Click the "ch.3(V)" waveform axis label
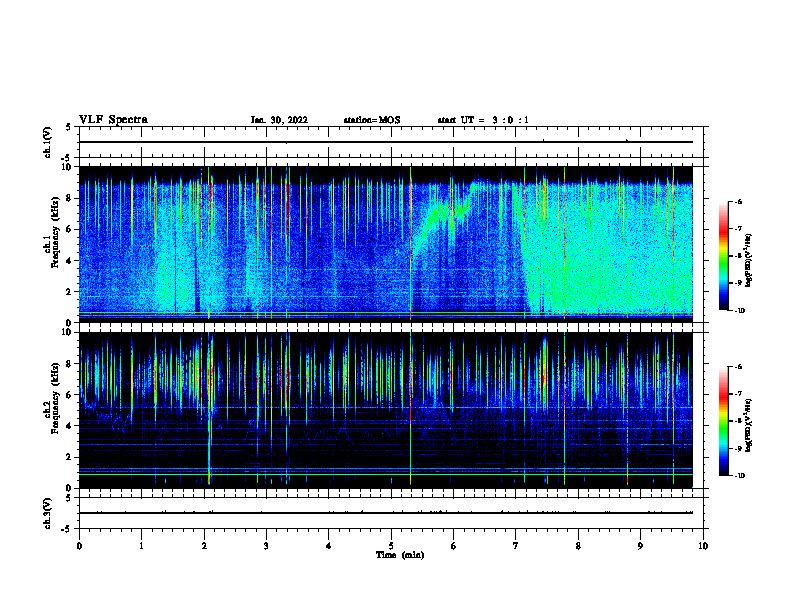The width and height of the screenshot is (792, 612). pos(48,513)
